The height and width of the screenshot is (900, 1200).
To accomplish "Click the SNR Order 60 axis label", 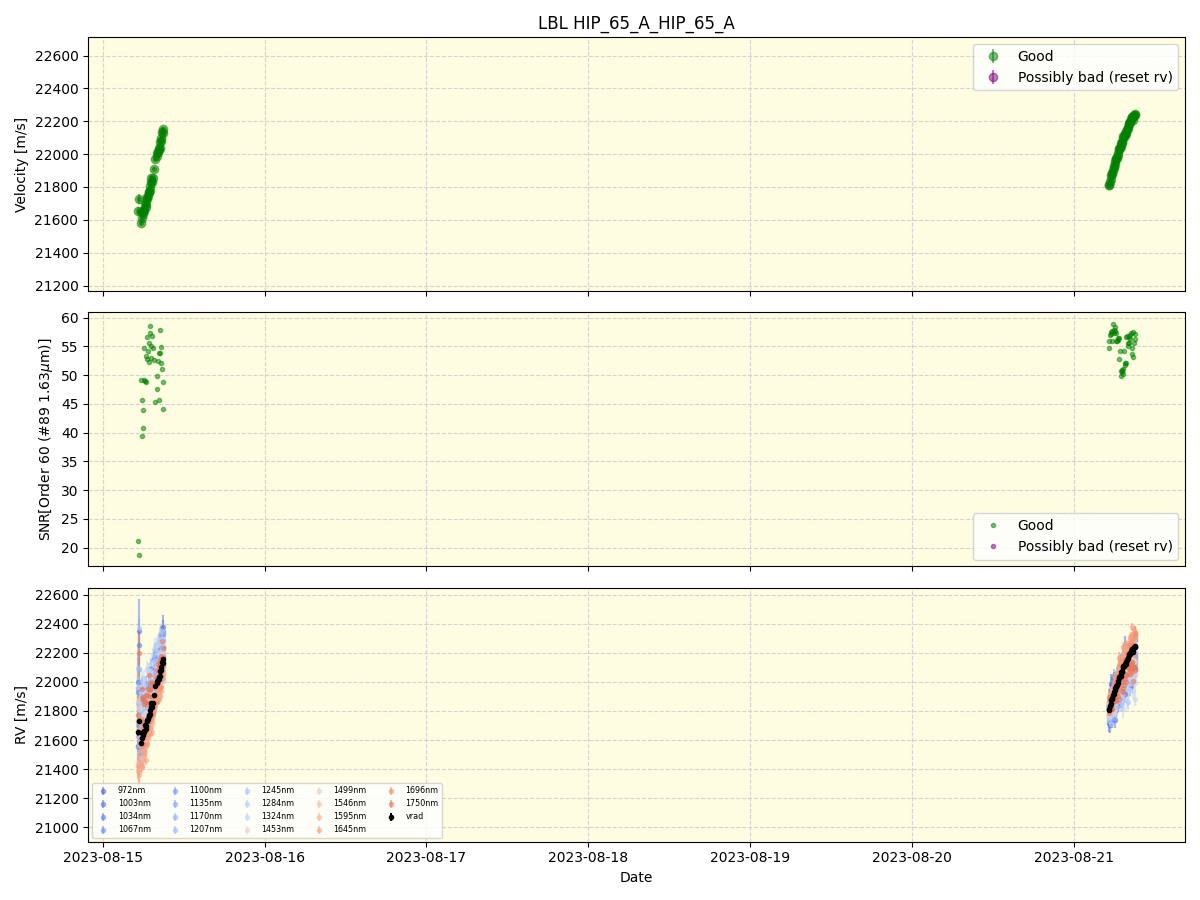I will (45, 439).
